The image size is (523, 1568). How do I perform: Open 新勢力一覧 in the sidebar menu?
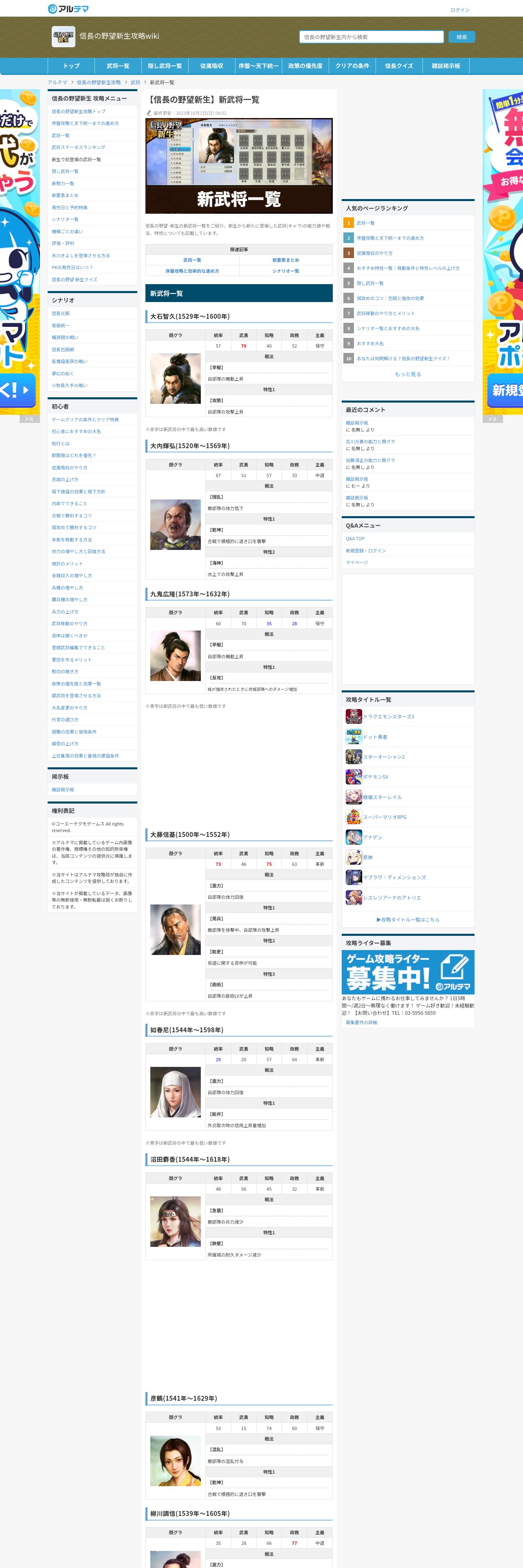click(63, 183)
